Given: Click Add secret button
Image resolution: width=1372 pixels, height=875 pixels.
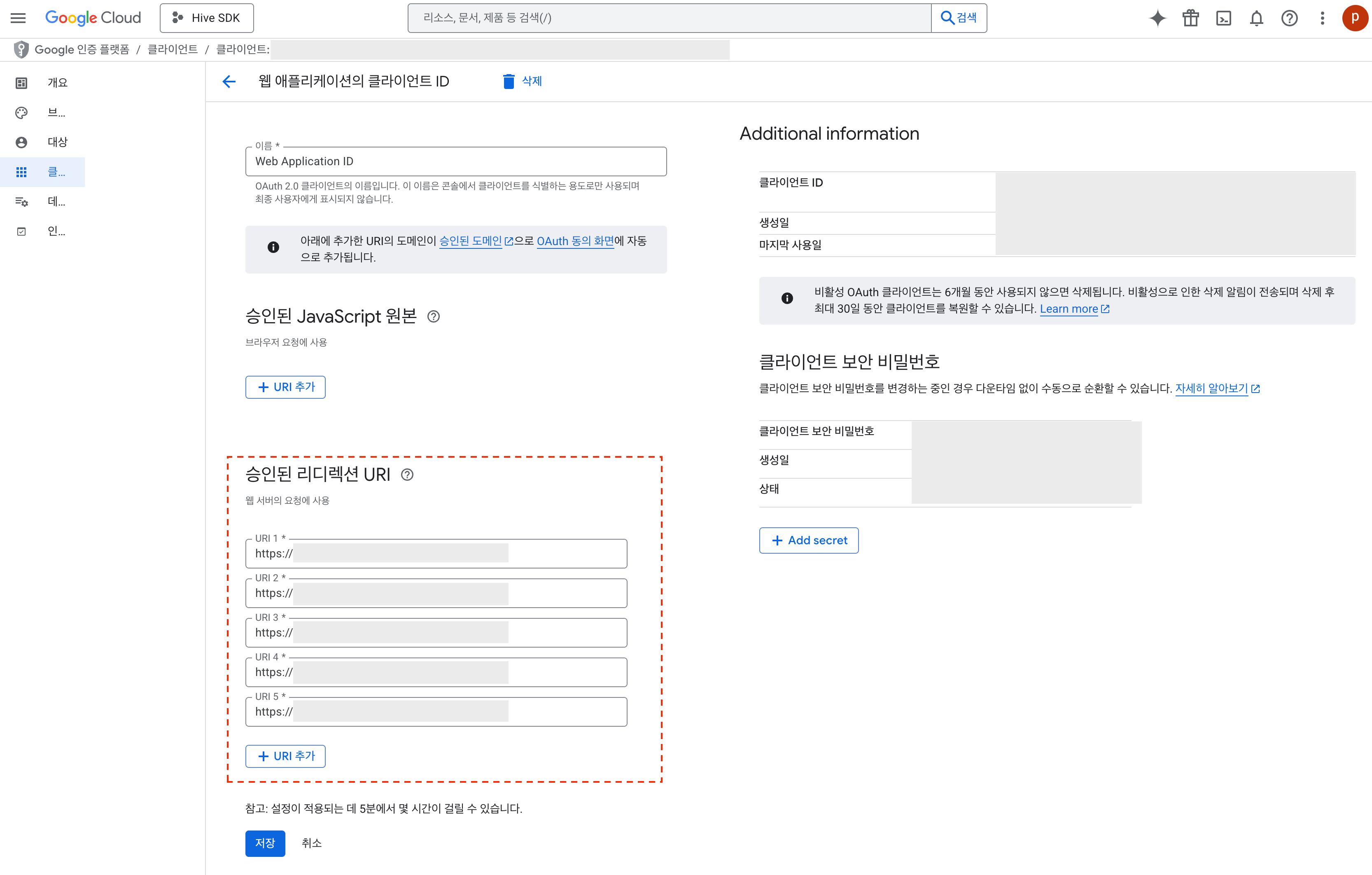Looking at the screenshot, I should 809,540.
